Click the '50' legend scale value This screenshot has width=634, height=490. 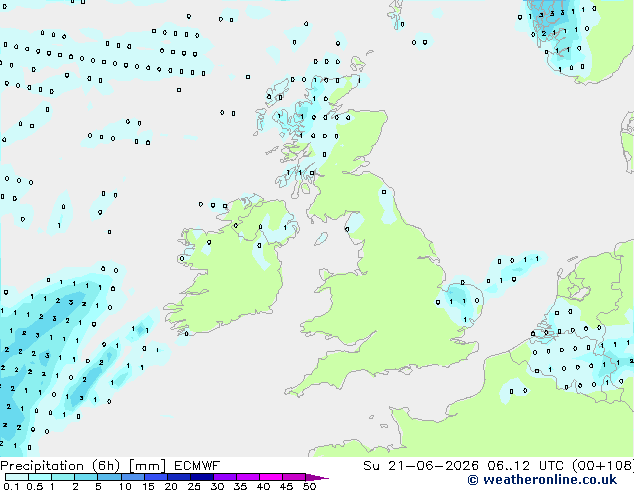[309, 486]
